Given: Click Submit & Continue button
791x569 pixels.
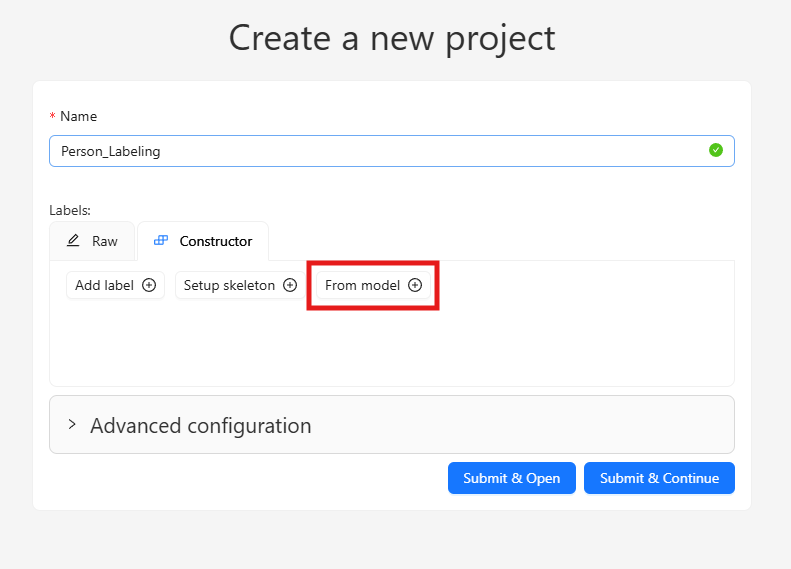Looking at the screenshot, I should (x=659, y=478).
